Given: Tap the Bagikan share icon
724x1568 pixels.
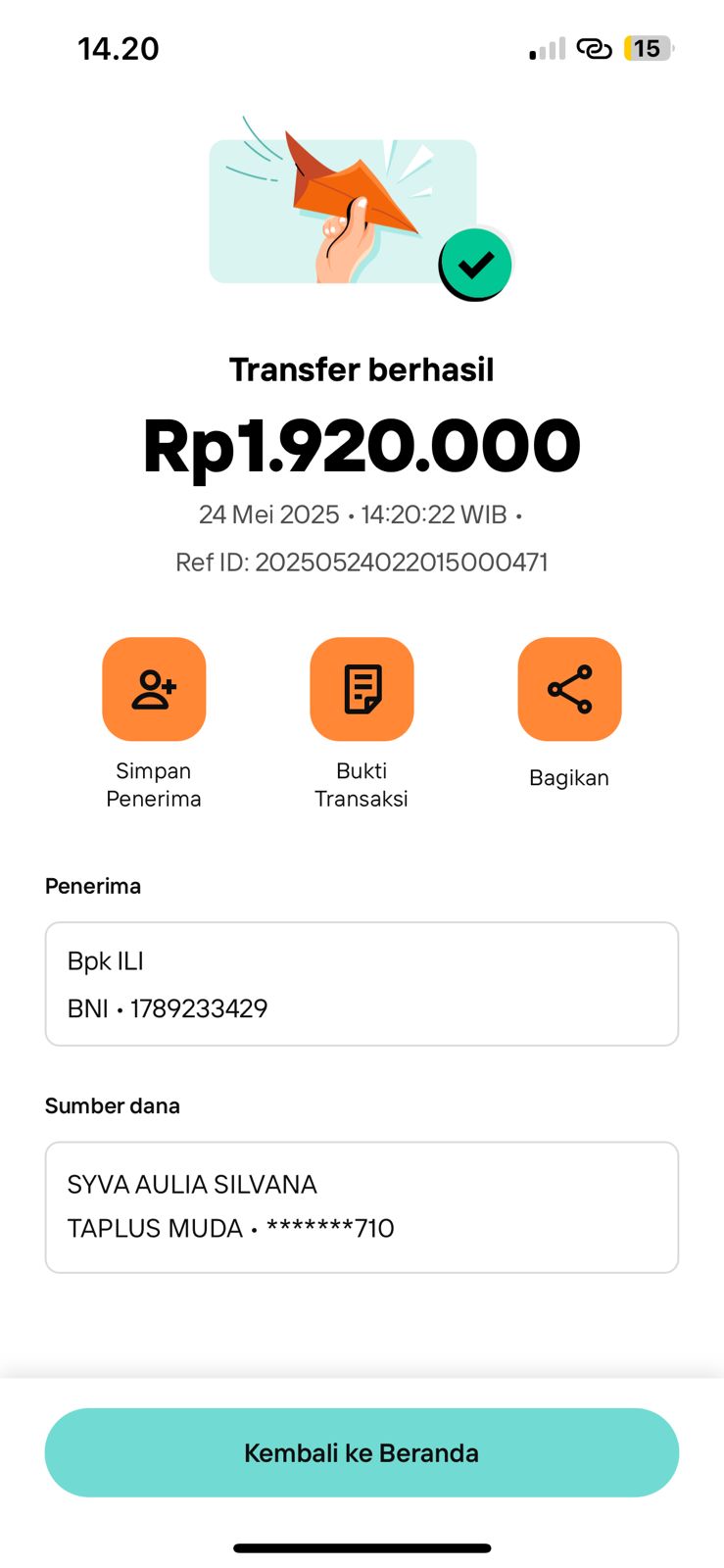Looking at the screenshot, I should pyautogui.click(x=569, y=689).
